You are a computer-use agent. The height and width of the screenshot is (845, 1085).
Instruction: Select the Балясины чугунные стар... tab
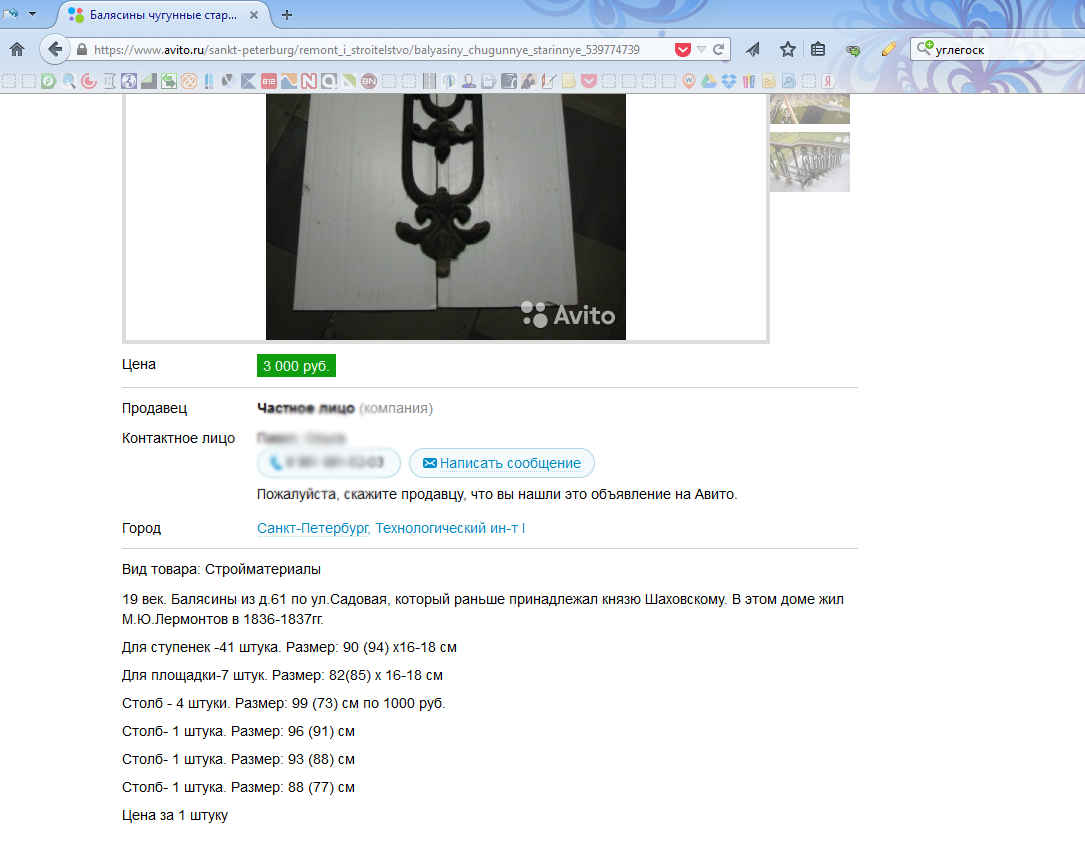point(163,15)
